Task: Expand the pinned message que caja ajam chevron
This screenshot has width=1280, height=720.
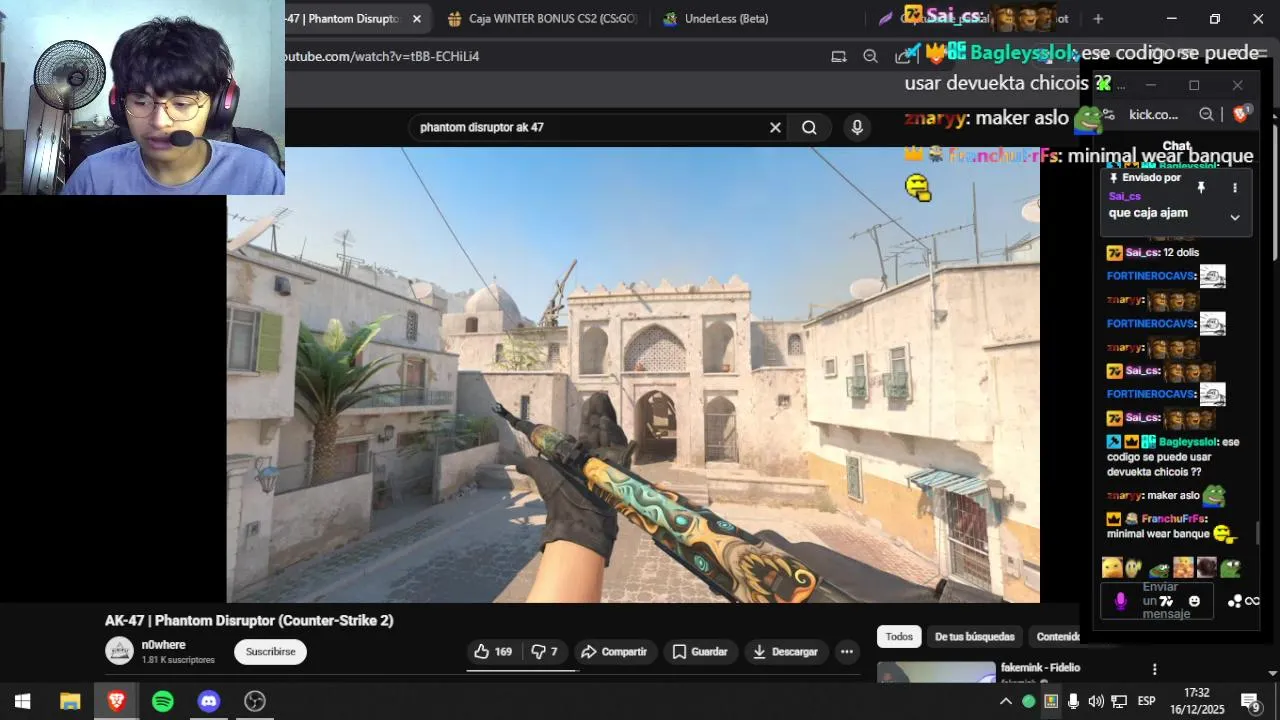Action: click(x=1235, y=217)
